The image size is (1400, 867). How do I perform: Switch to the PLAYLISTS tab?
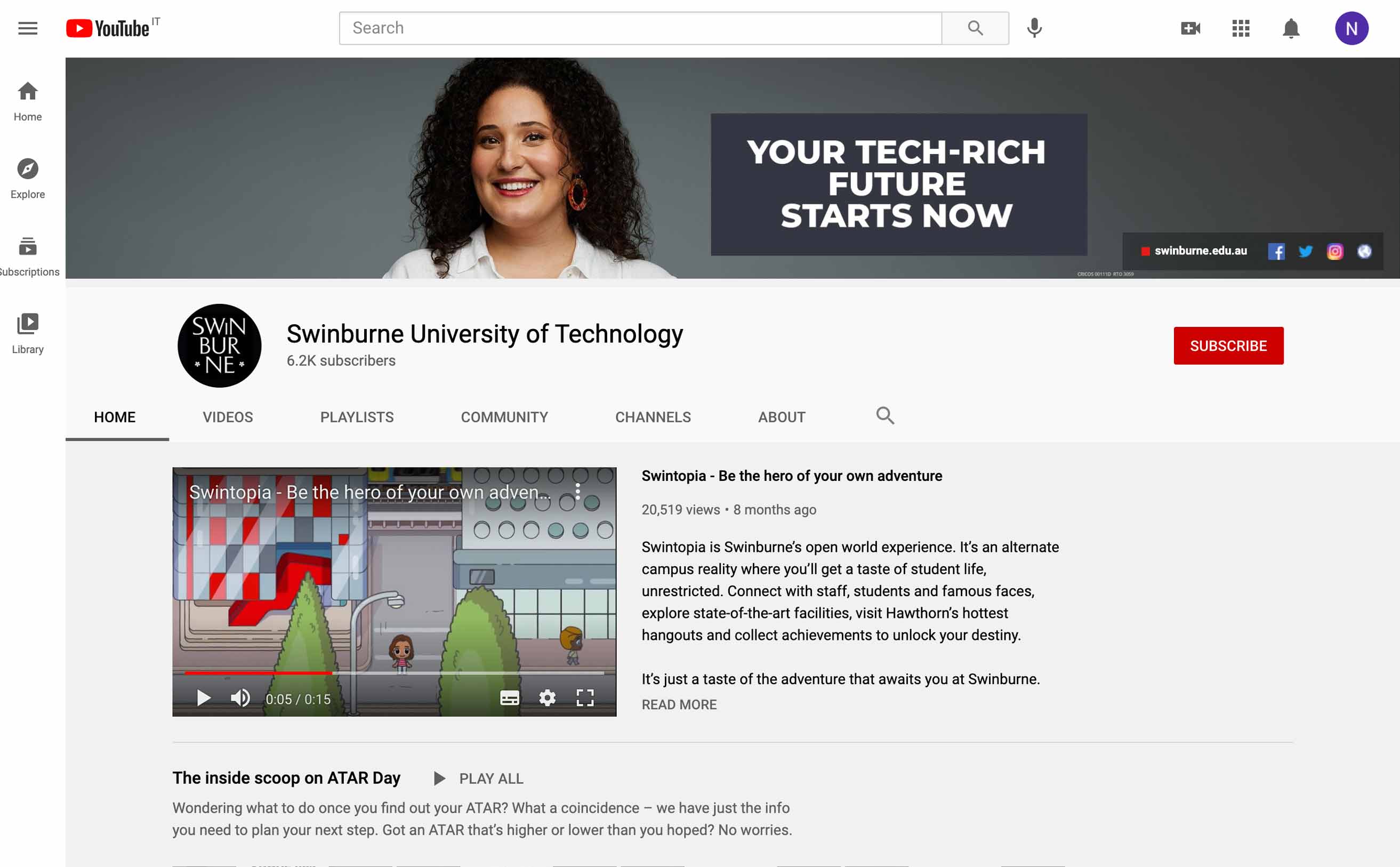pos(357,417)
